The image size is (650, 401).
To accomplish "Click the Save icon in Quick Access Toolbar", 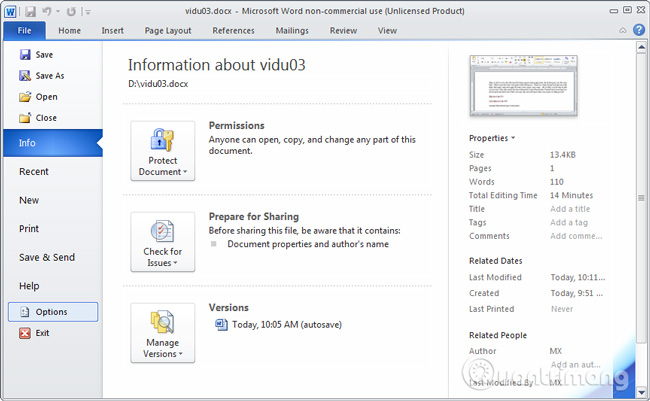I will 30,11.
